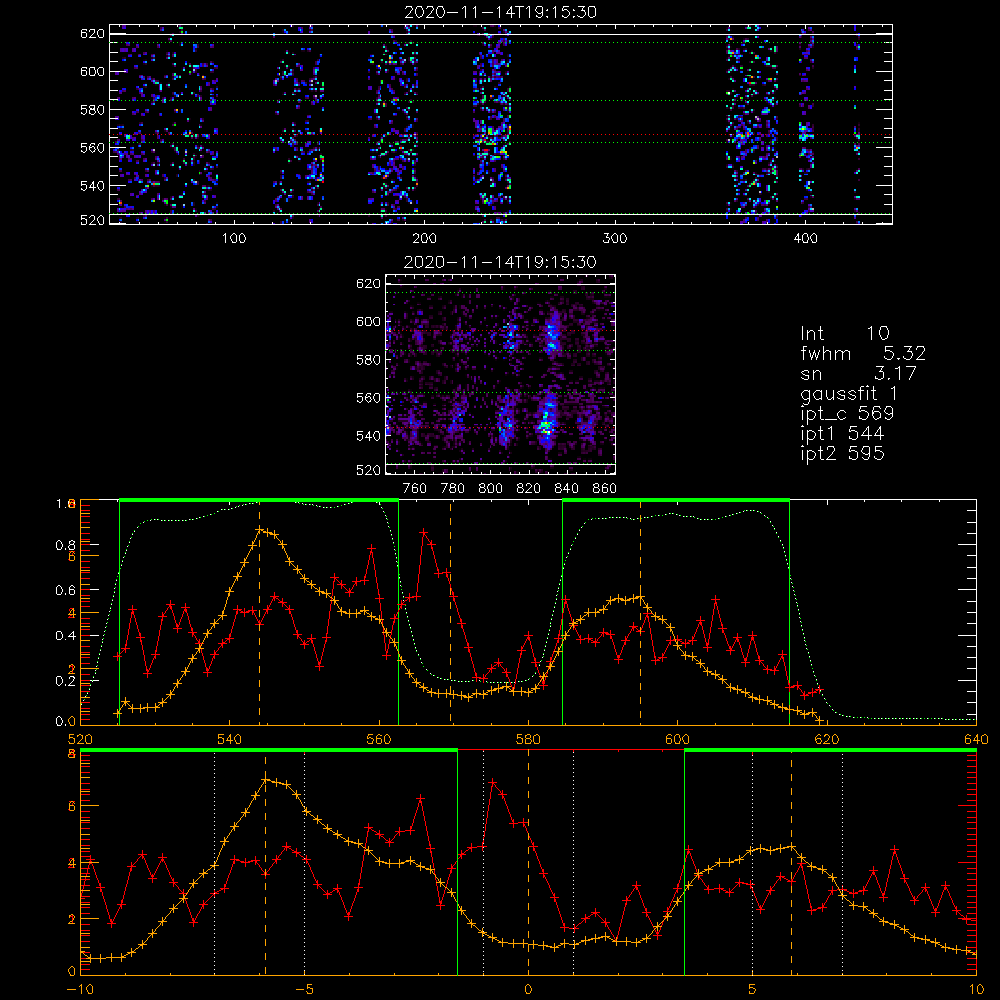Viewport: 1000px width, 1000px height.
Task: Click the 'sn 3.17' value line
Action: 858,373
